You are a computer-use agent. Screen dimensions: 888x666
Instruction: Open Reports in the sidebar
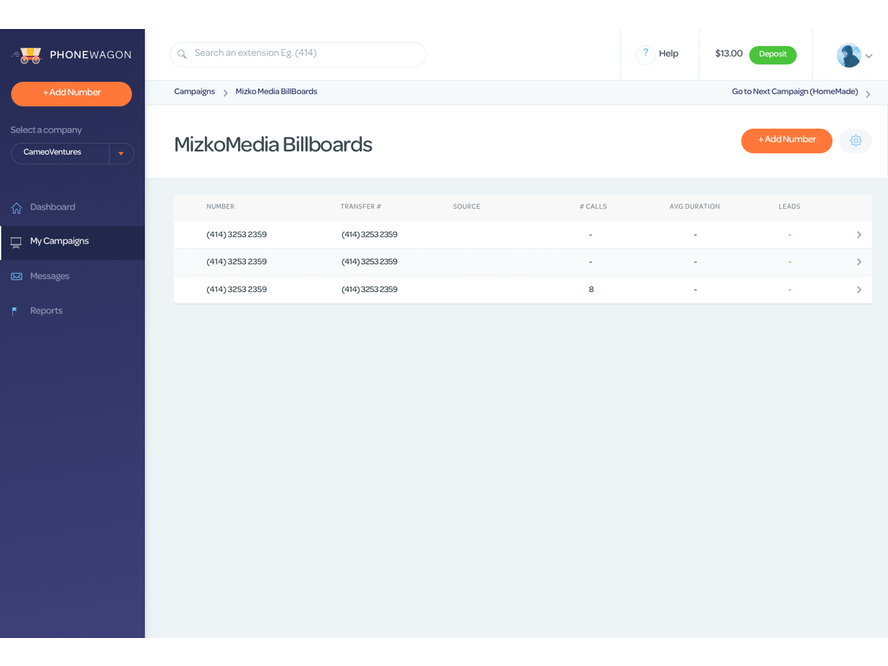pos(46,311)
